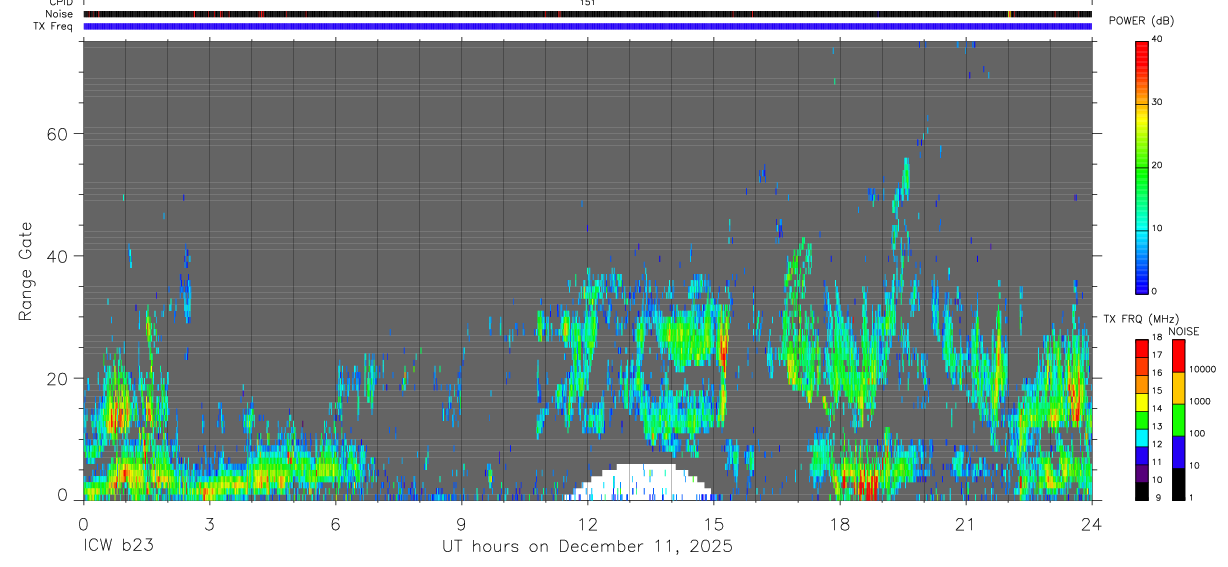
Task: Click the Range Gate axis title
Action: coord(26,270)
